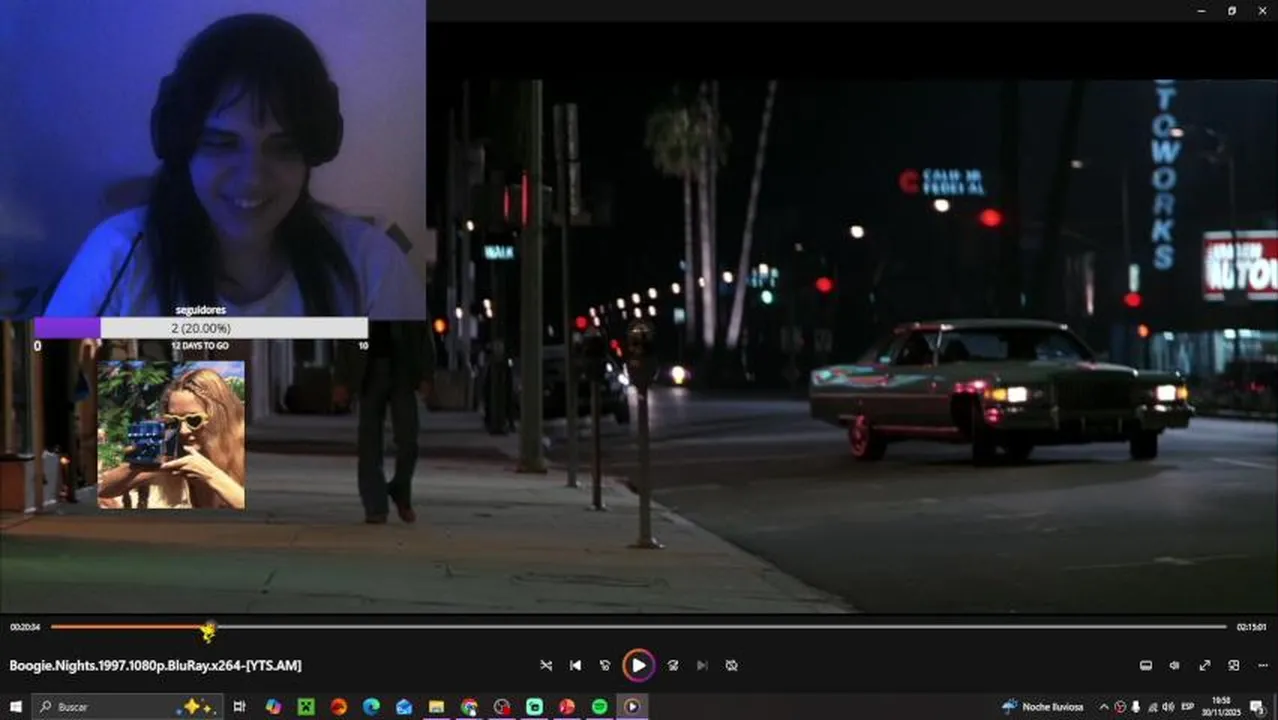1278x720 pixels.
Task: Go to the next track
Action: [702, 665]
